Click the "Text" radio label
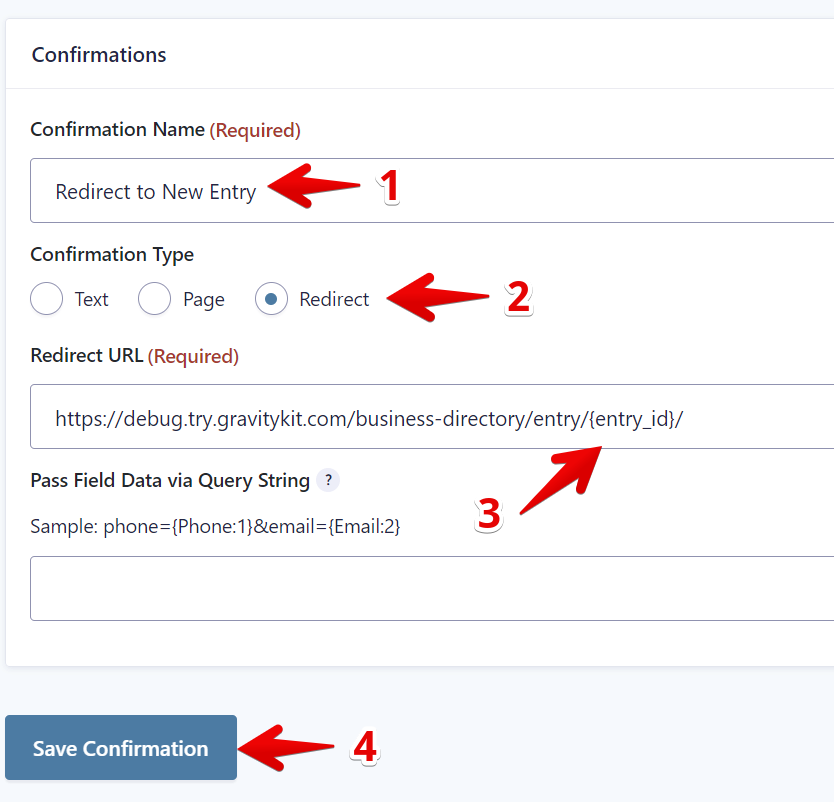Screen dimensions: 834x802 pos(91,299)
